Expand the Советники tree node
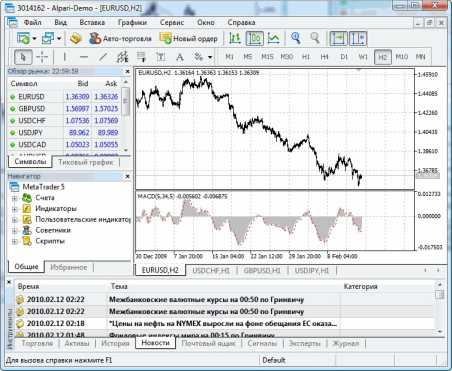 (14, 231)
